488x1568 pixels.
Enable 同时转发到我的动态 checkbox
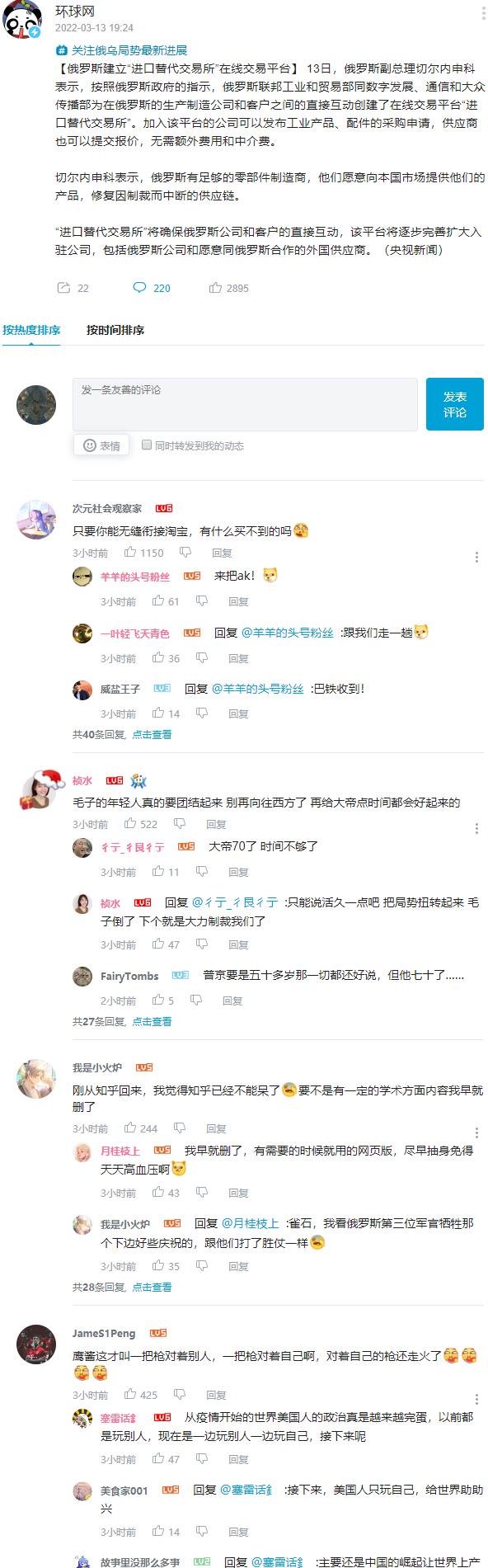point(147,445)
